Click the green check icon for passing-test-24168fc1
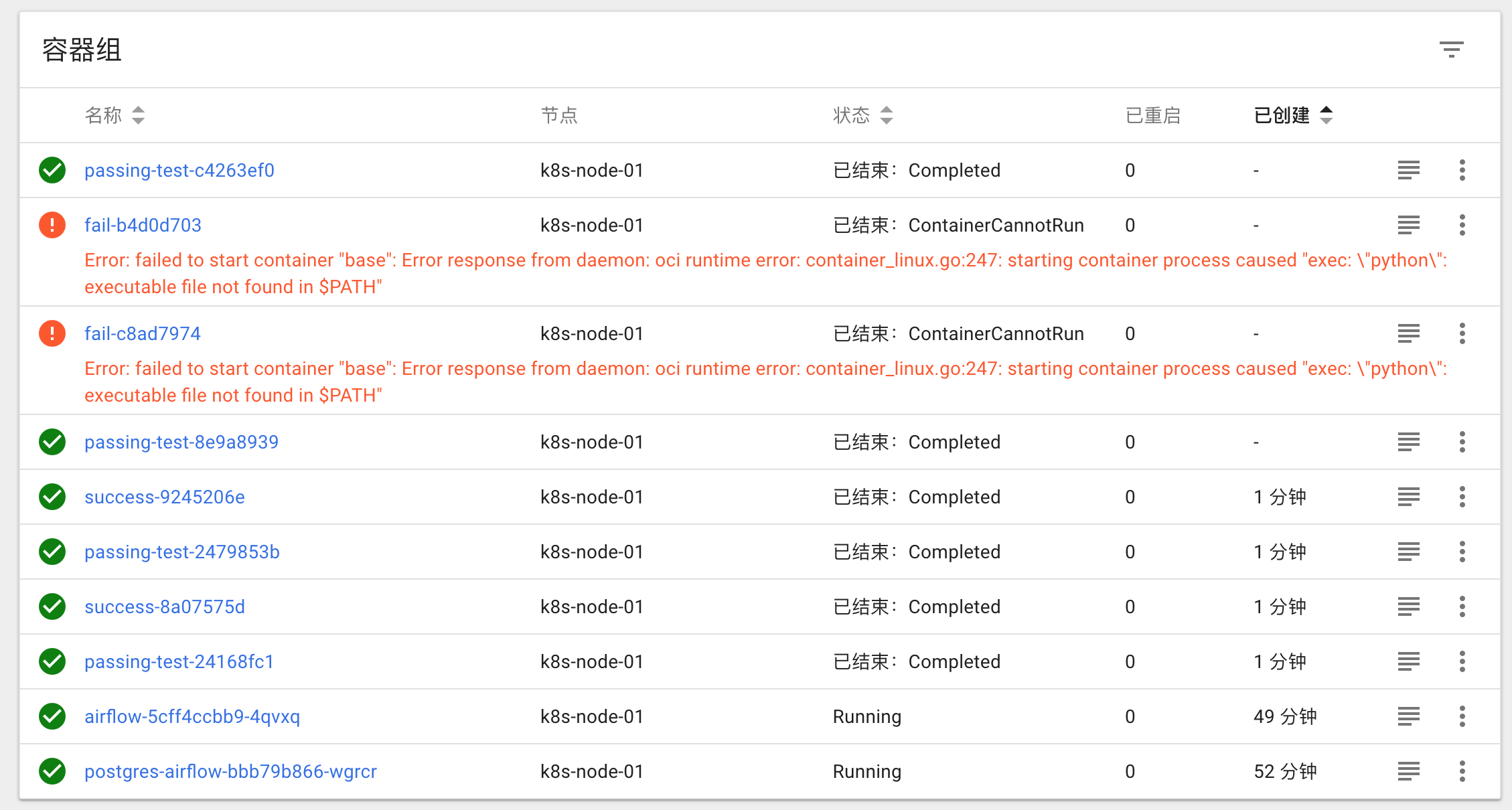The width and height of the screenshot is (1512, 810). (52, 661)
